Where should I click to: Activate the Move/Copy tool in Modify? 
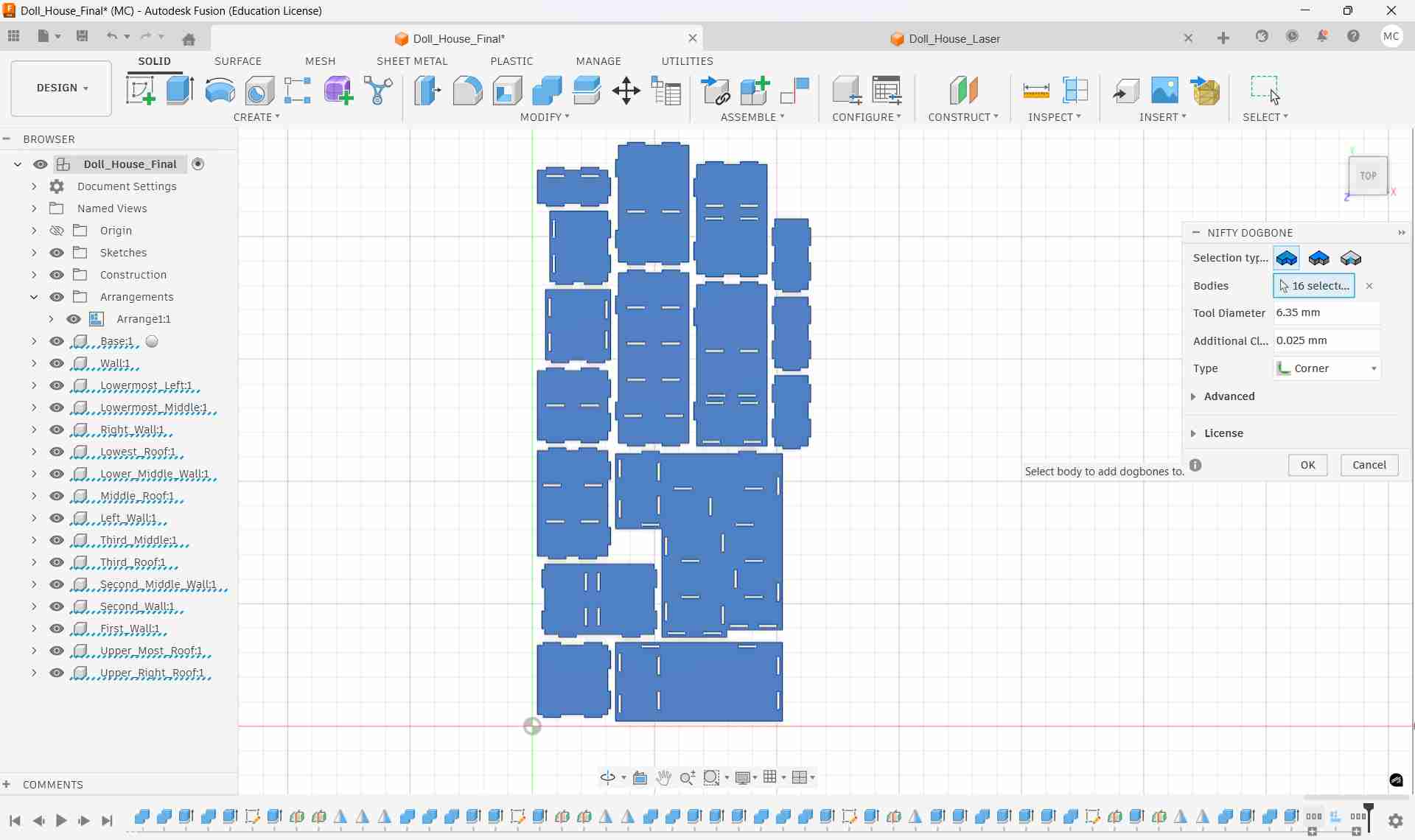(626, 90)
